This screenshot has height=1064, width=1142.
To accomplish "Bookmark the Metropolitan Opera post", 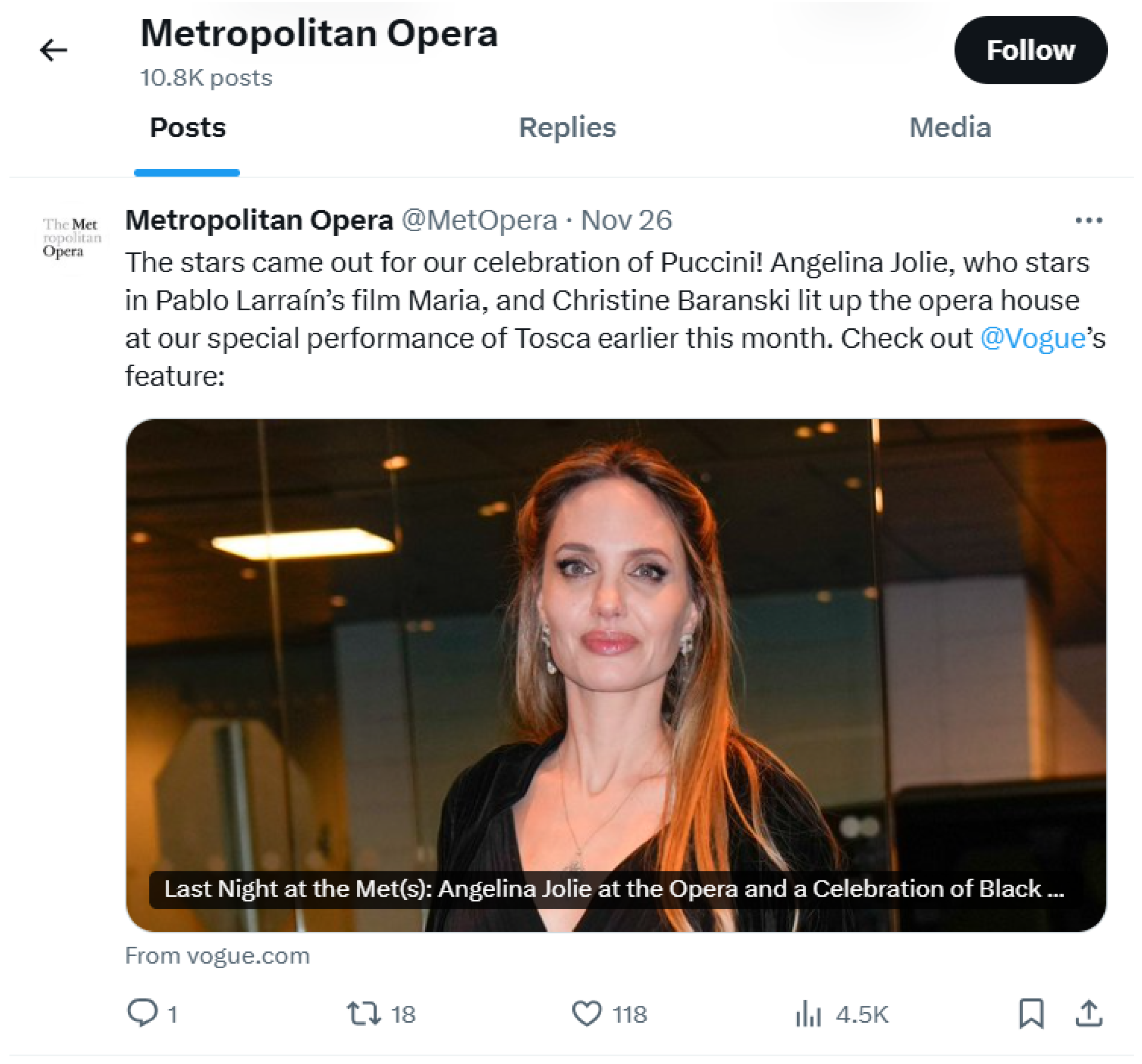I will point(1030,1013).
